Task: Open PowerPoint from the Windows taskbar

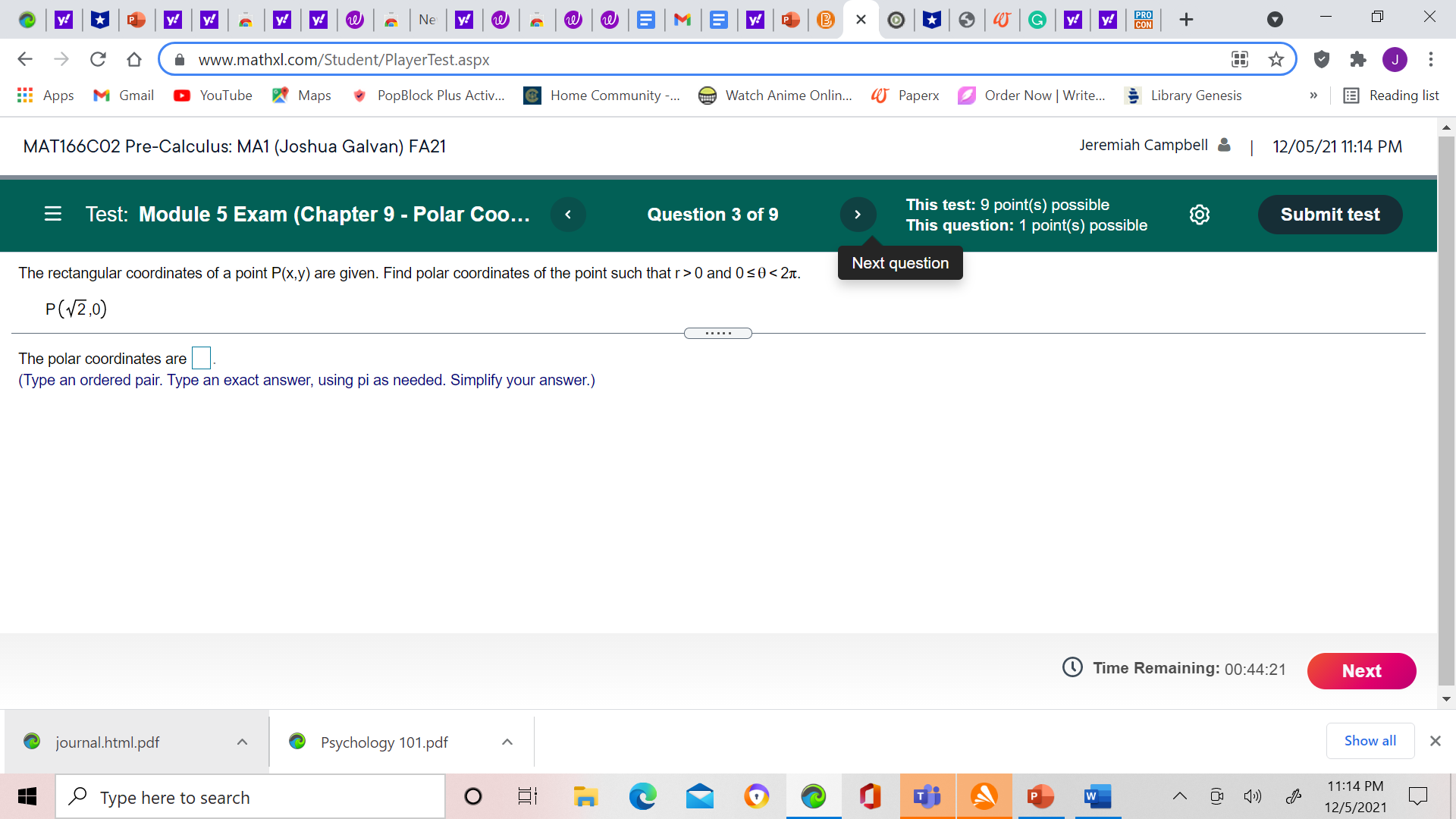Action: (1040, 796)
